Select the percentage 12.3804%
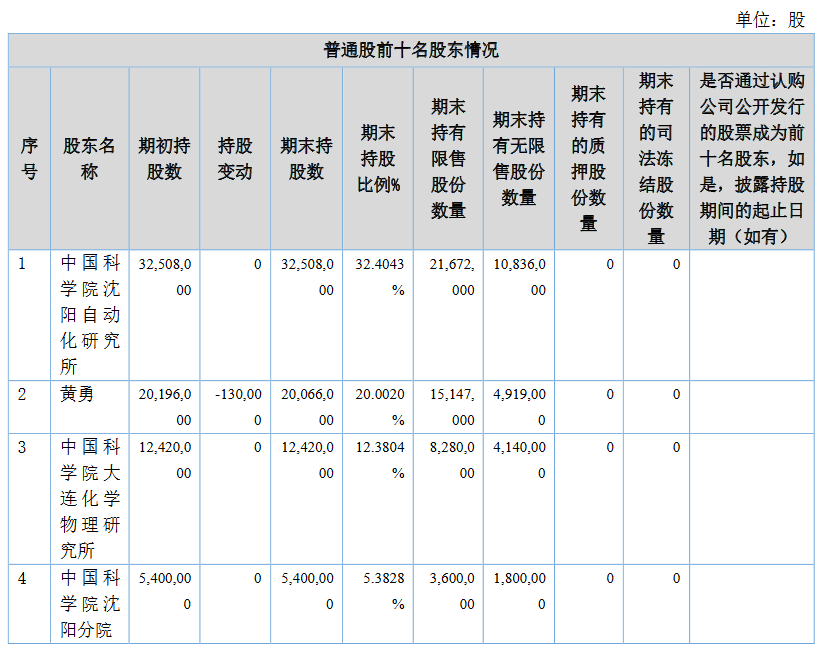The width and height of the screenshot is (831, 653). (x=379, y=460)
